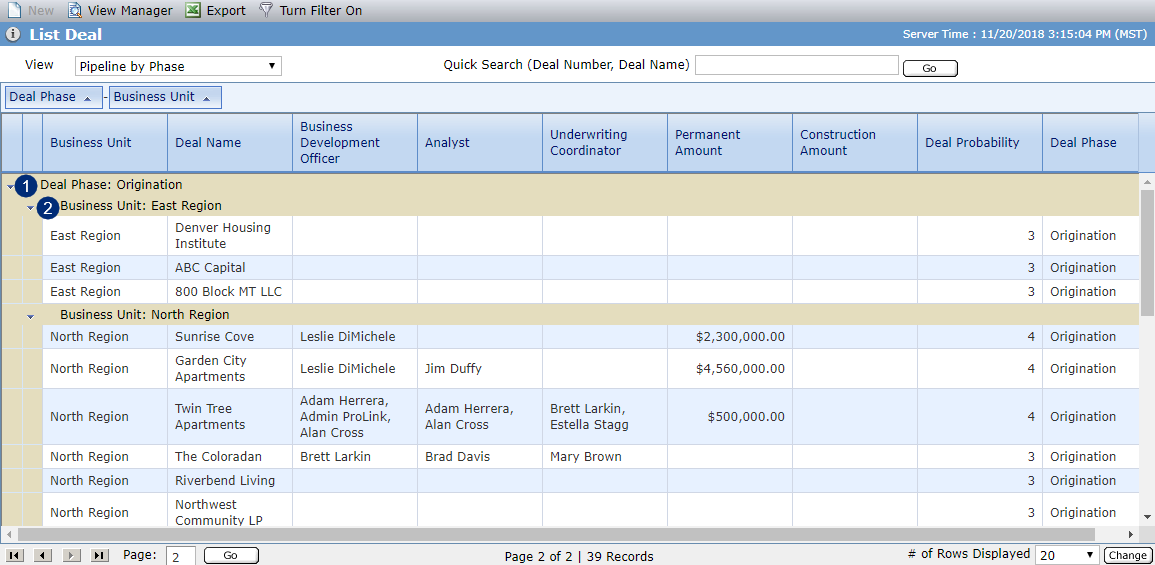Sort by Business Unit column header
The image size is (1155, 565).
pos(105,143)
